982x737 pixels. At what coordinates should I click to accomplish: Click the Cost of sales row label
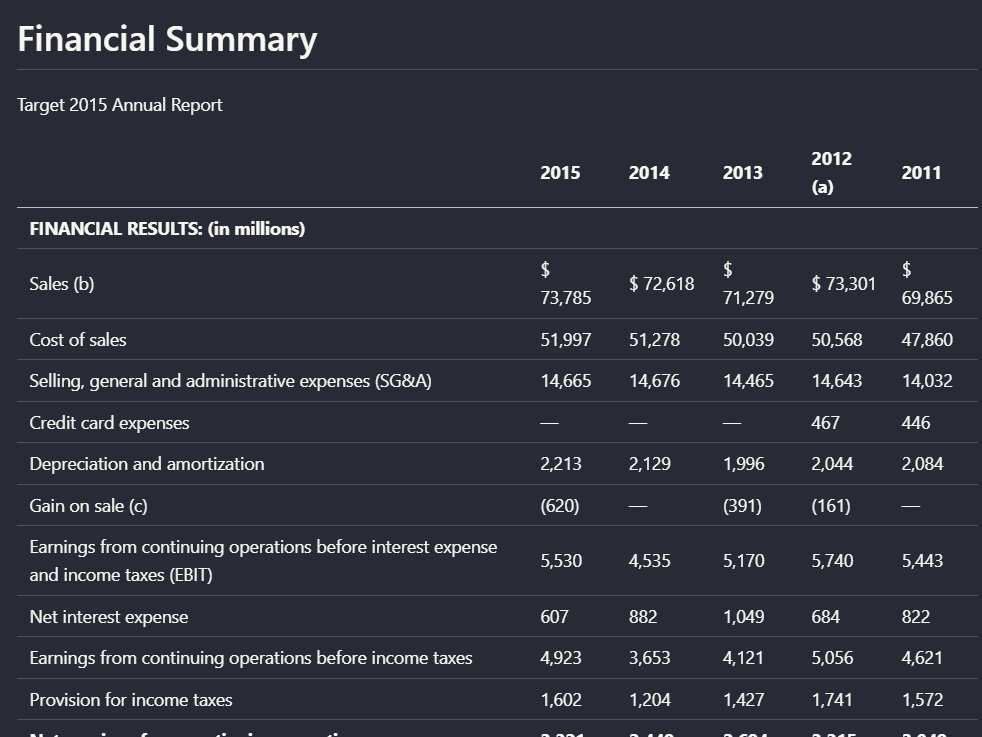coord(78,339)
